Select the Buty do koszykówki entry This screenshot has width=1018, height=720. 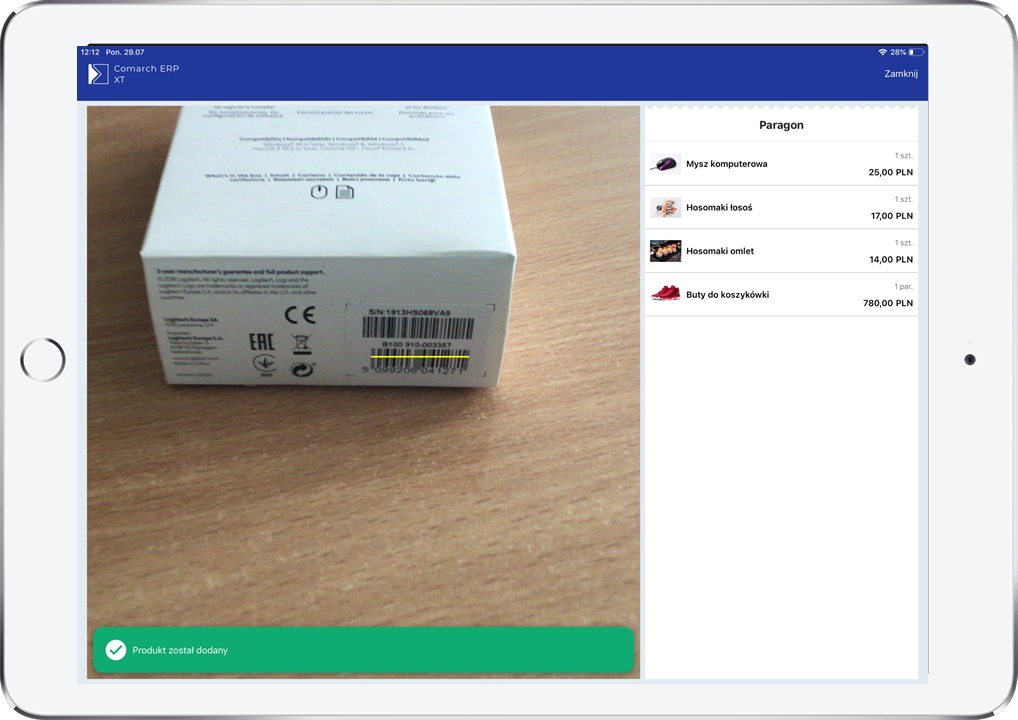pyautogui.click(x=727, y=295)
